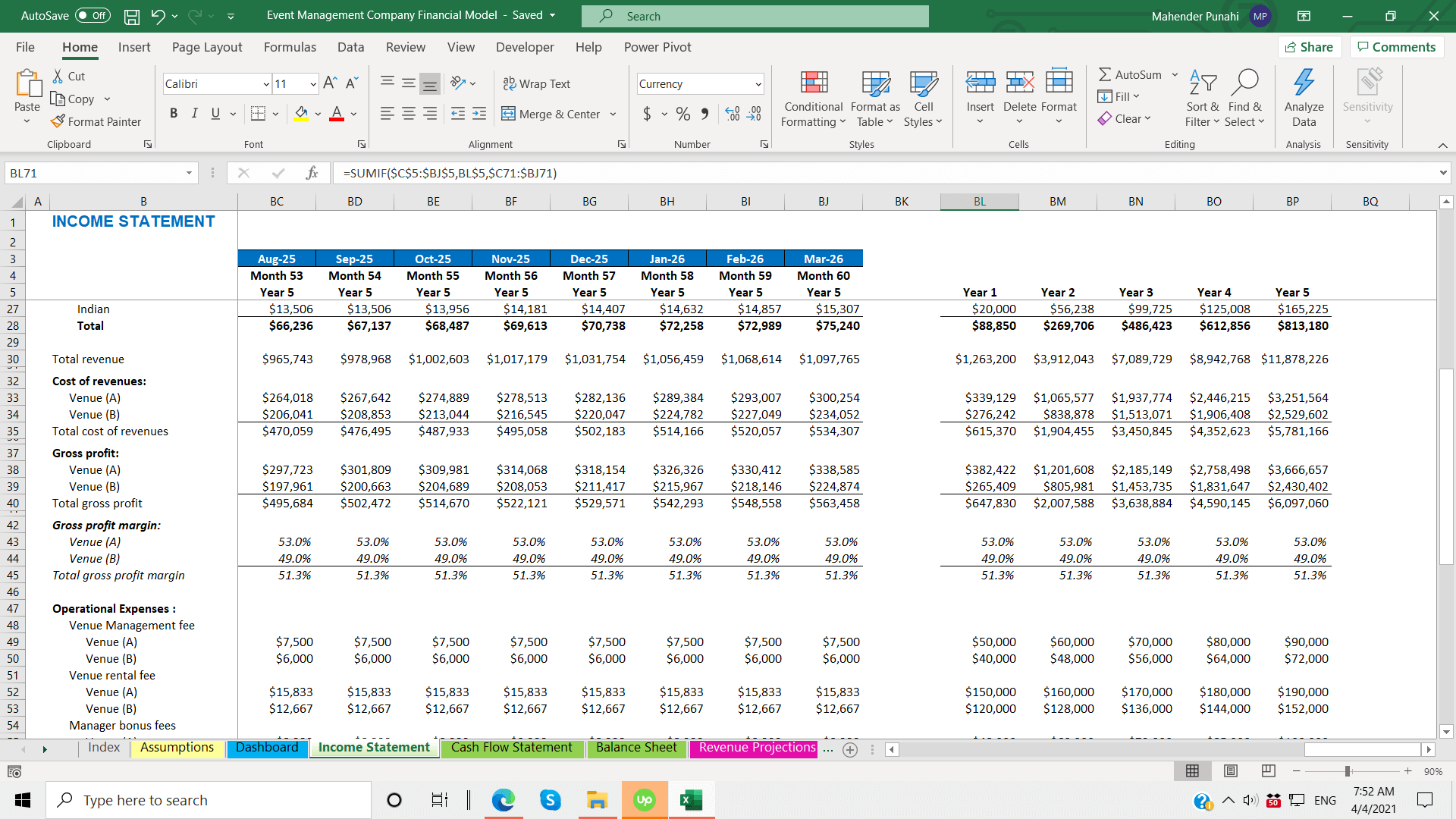Click the Share button
1456x819 pixels.
pos(1310,47)
